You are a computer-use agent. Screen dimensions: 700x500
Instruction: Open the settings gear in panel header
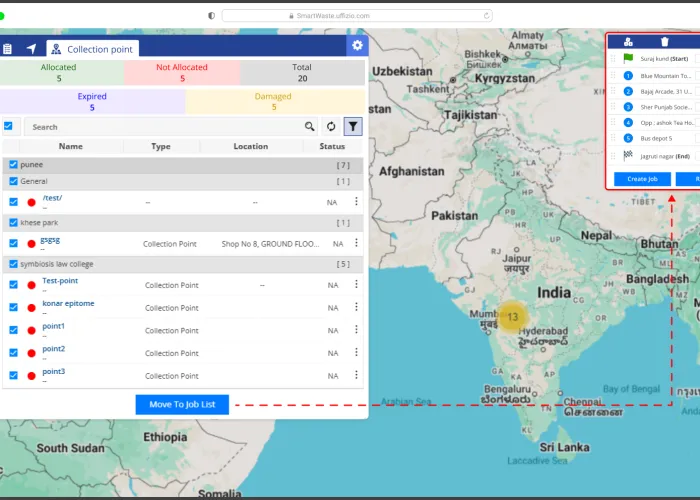(357, 46)
